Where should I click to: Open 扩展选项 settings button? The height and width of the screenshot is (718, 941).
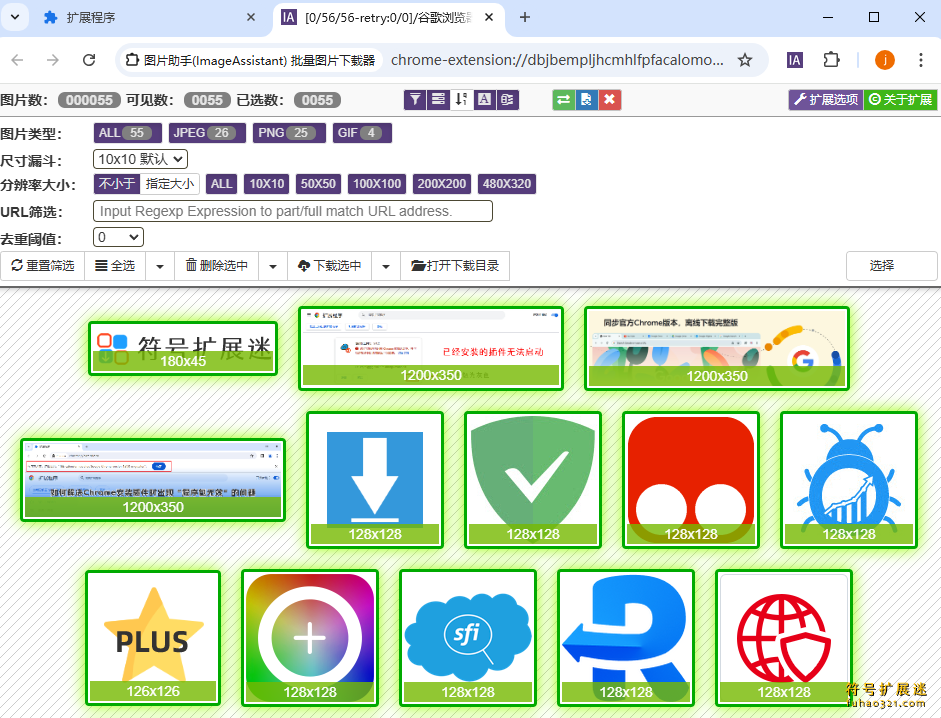tap(826, 100)
